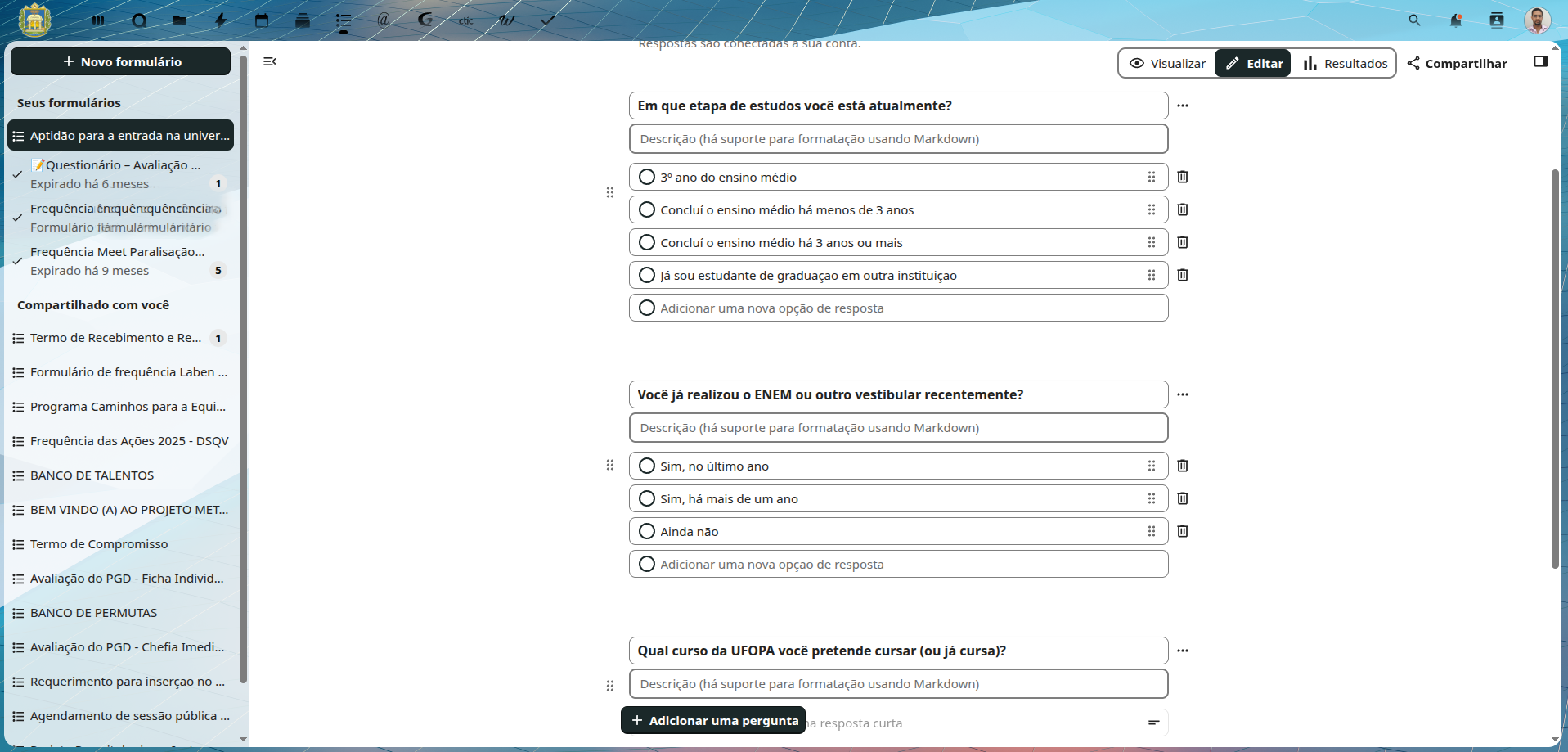Click the main form vertical scrollbar
The image size is (1568, 752).
point(1554,368)
